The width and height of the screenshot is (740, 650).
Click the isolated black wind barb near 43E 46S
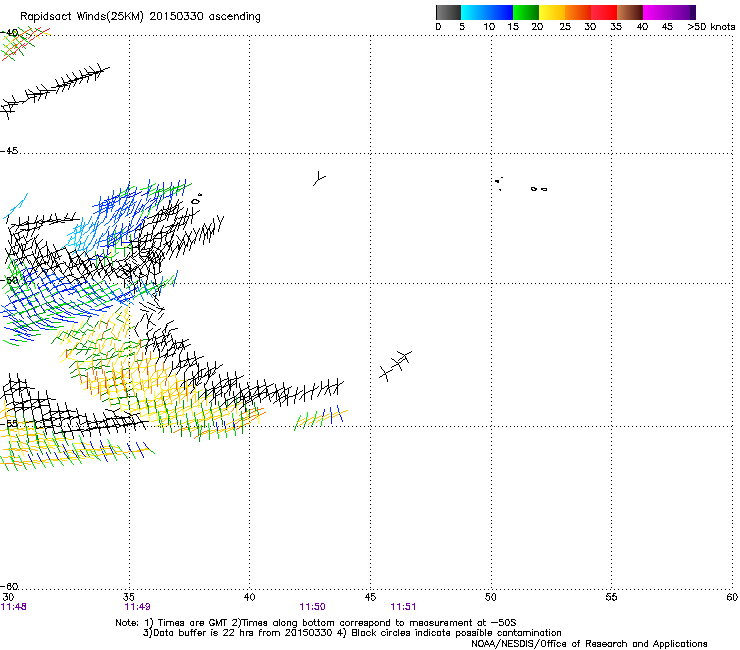click(320, 178)
